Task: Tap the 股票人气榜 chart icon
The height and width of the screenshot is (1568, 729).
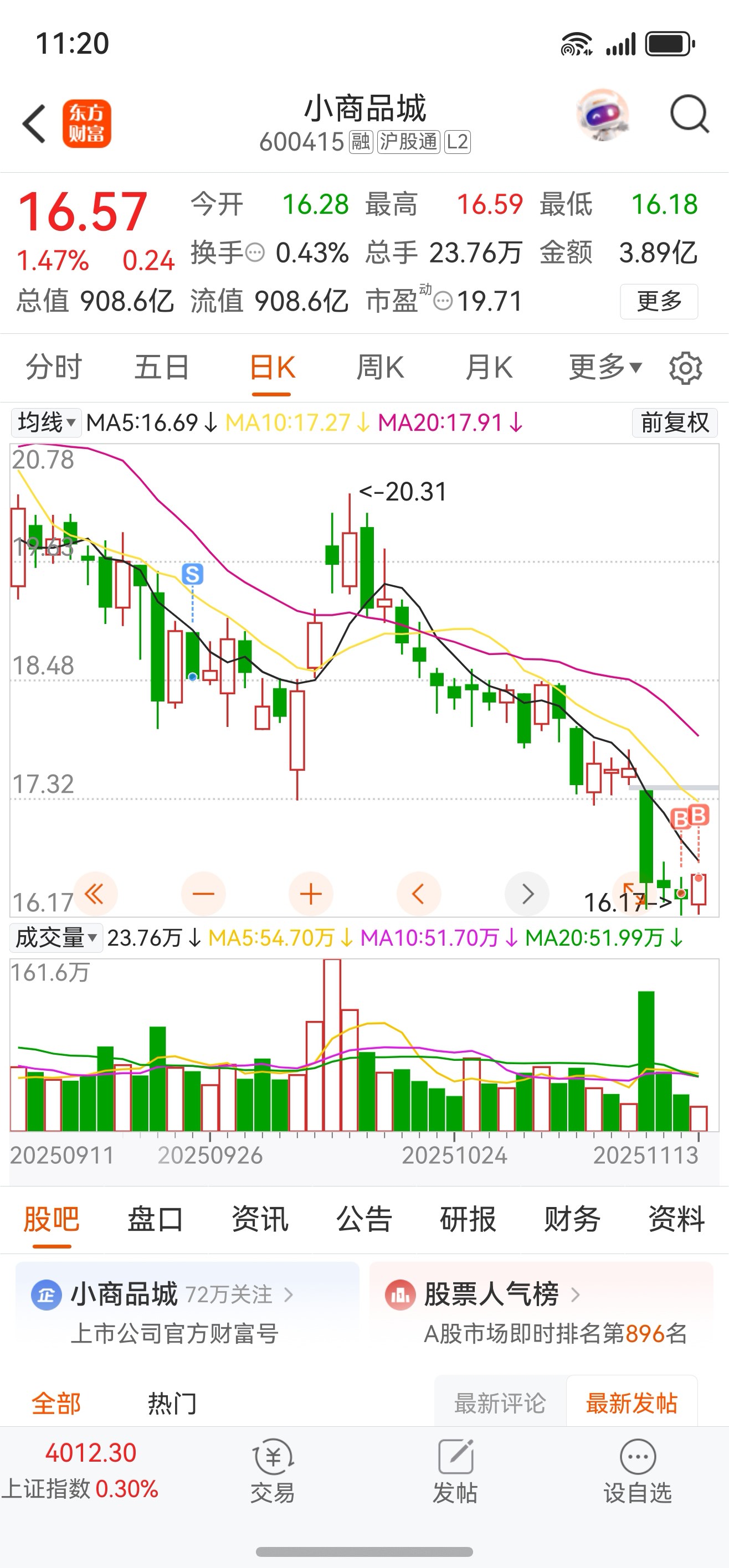Action: click(400, 1295)
